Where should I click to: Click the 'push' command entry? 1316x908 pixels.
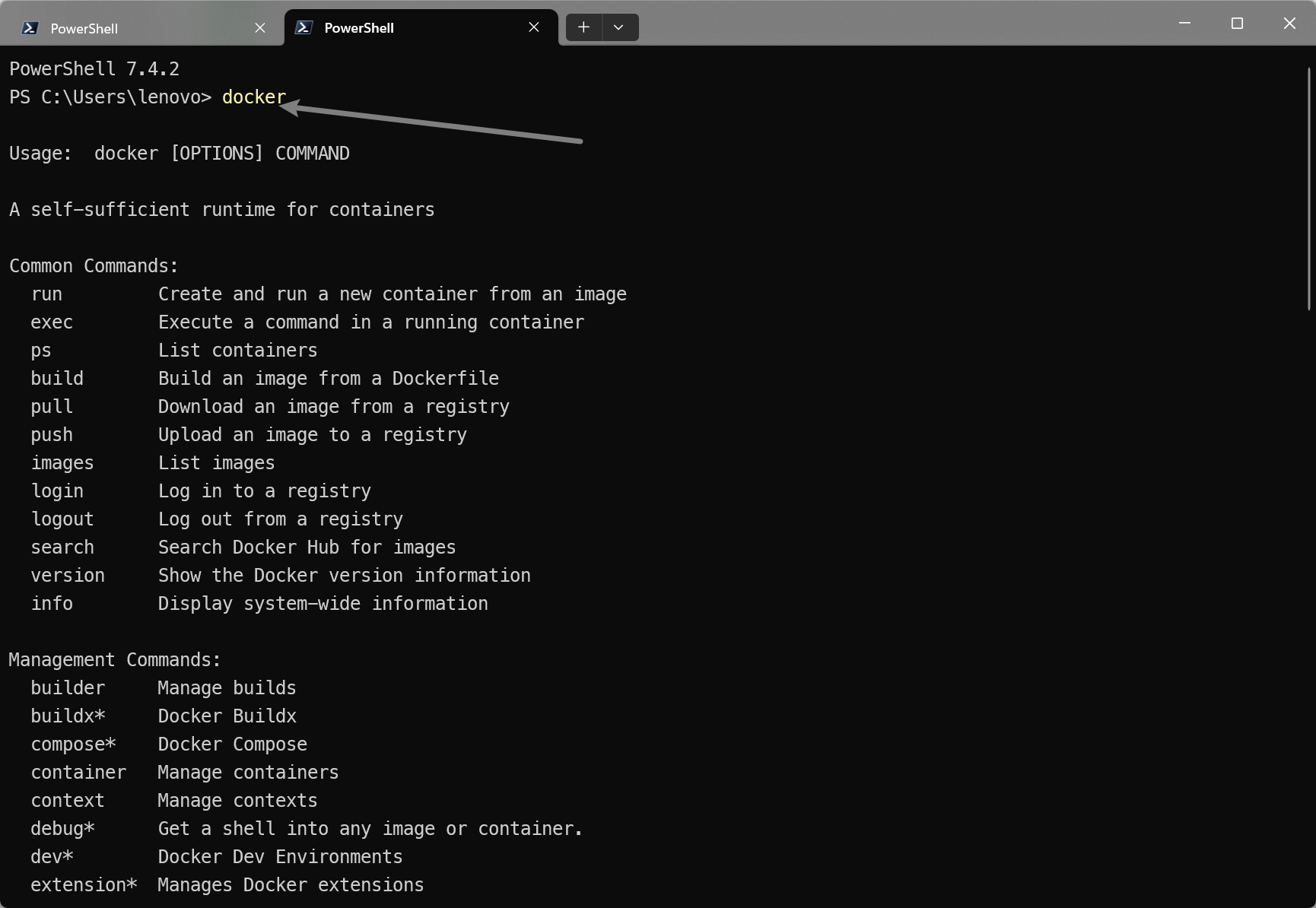52,435
